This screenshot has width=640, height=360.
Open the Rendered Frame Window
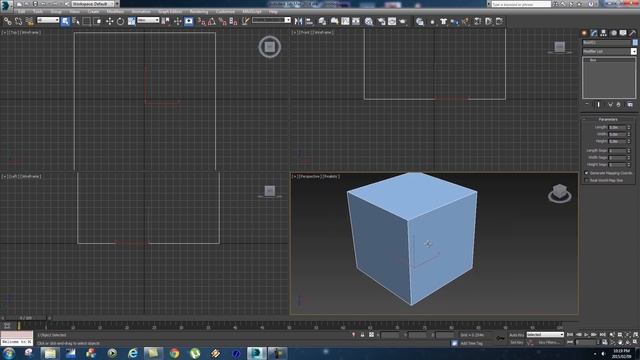pyautogui.click(x=392, y=21)
